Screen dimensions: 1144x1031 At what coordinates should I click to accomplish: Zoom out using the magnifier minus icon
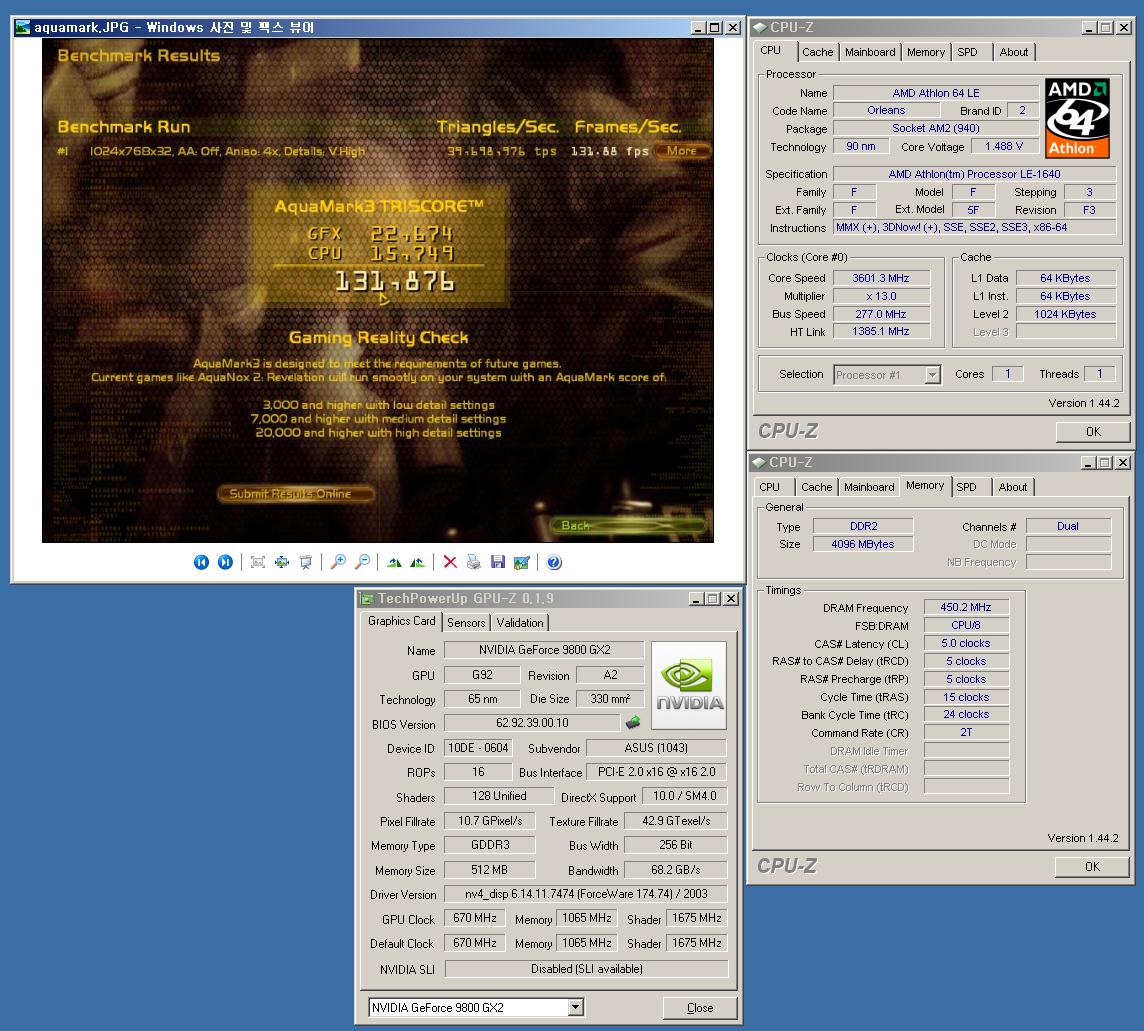[362, 562]
